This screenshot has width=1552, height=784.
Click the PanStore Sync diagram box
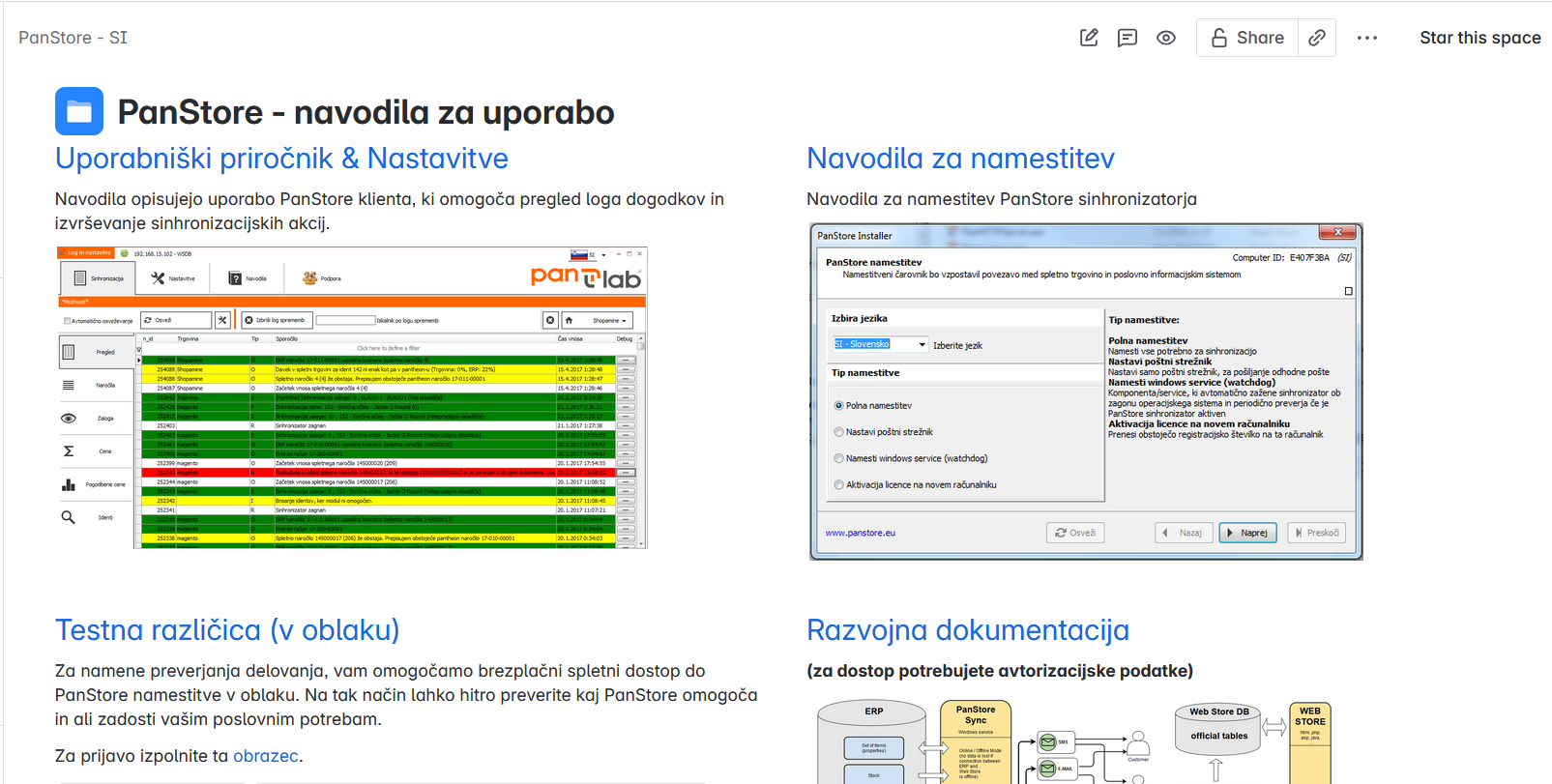point(976,742)
